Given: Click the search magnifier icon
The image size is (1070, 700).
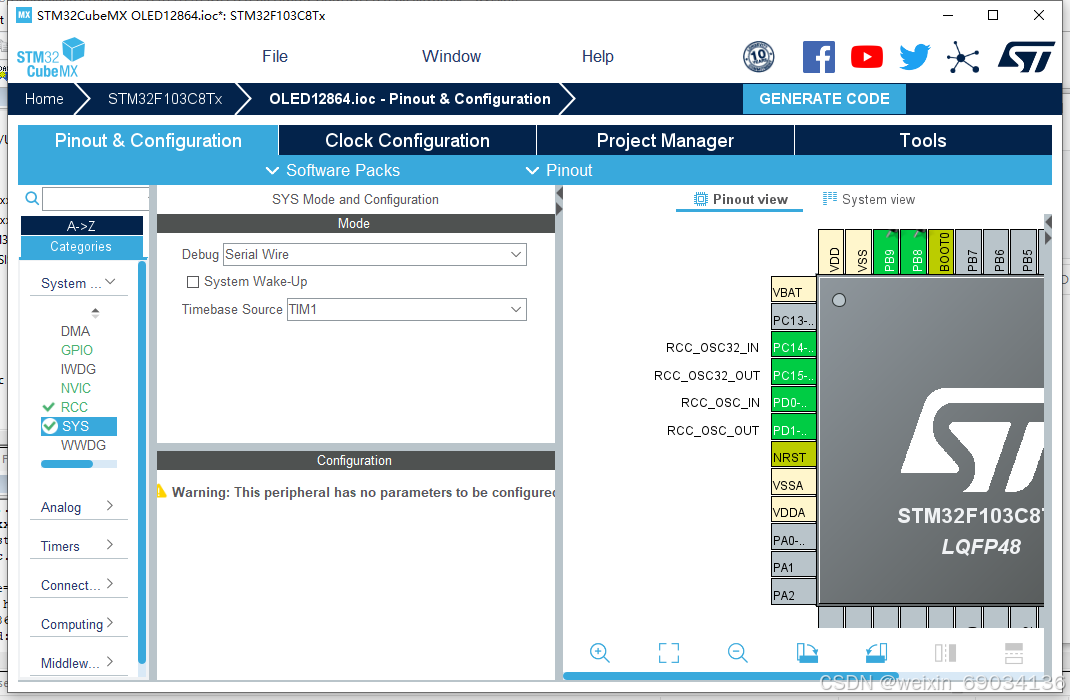Looking at the screenshot, I should [32, 199].
